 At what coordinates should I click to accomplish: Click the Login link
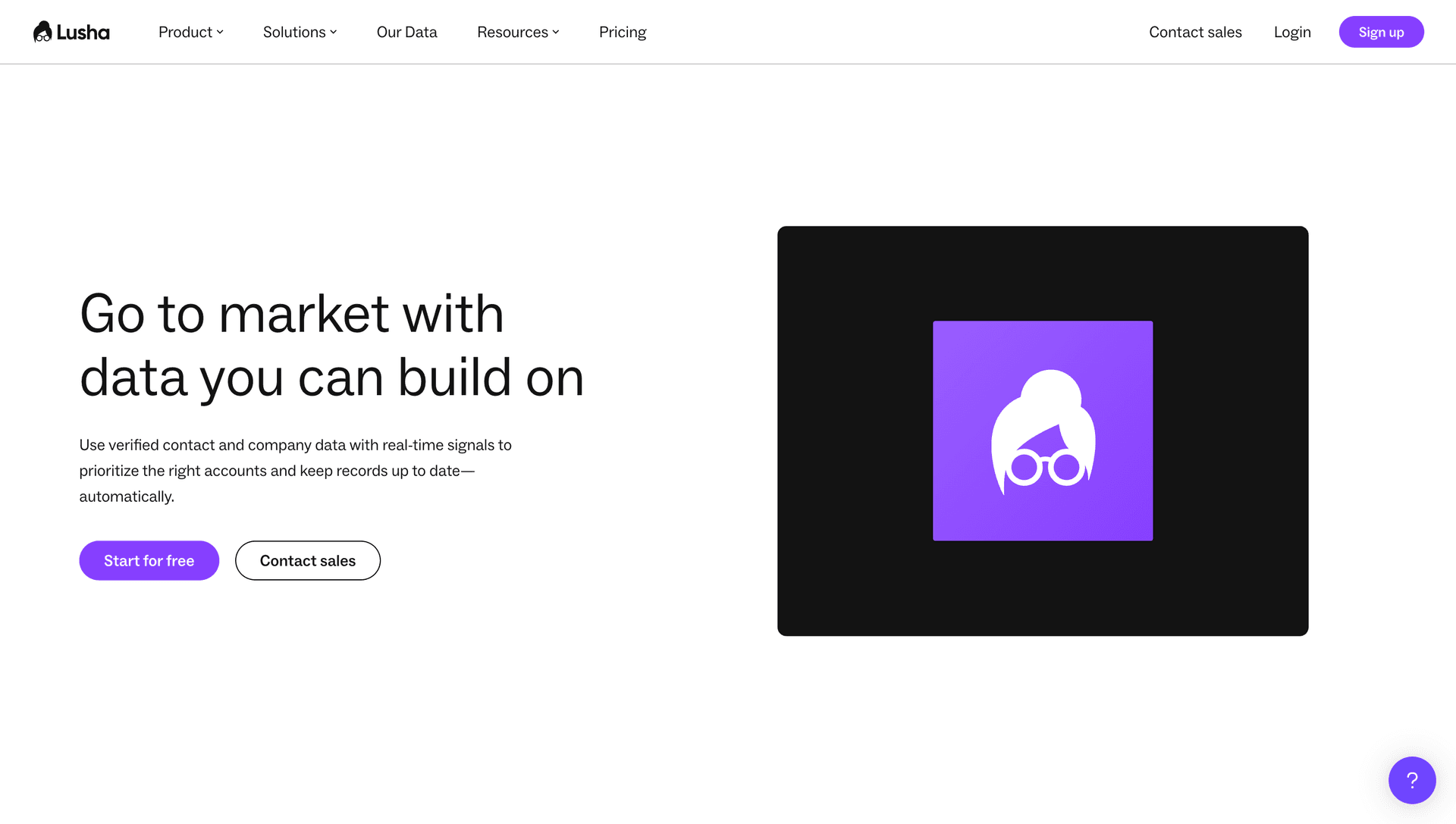point(1292,32)
